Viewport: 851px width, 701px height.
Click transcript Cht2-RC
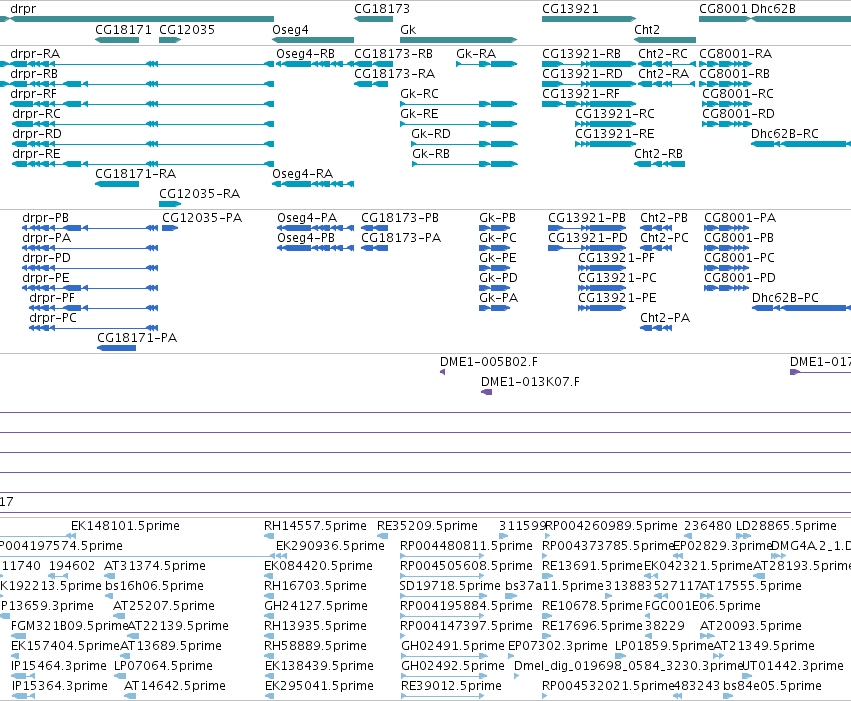click(x=663, y=54)
